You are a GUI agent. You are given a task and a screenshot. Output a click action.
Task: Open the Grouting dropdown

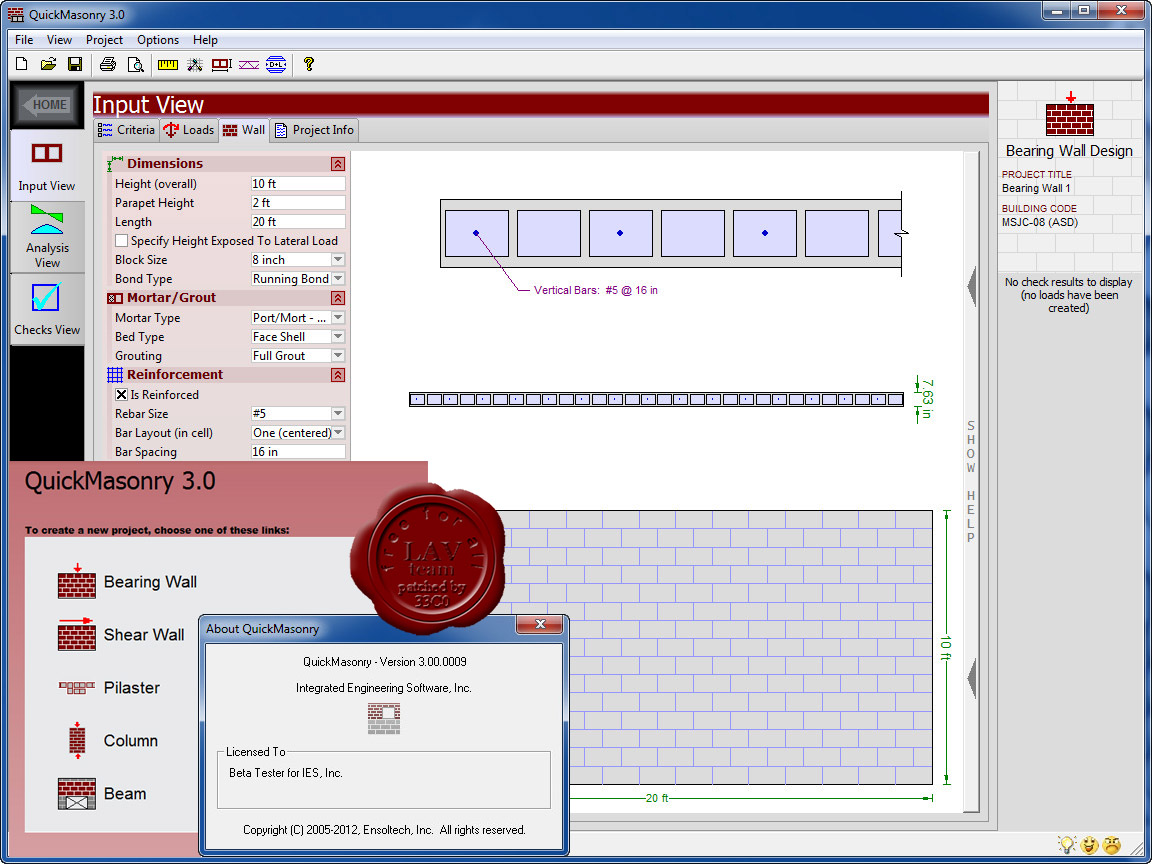tap(338, 356)
